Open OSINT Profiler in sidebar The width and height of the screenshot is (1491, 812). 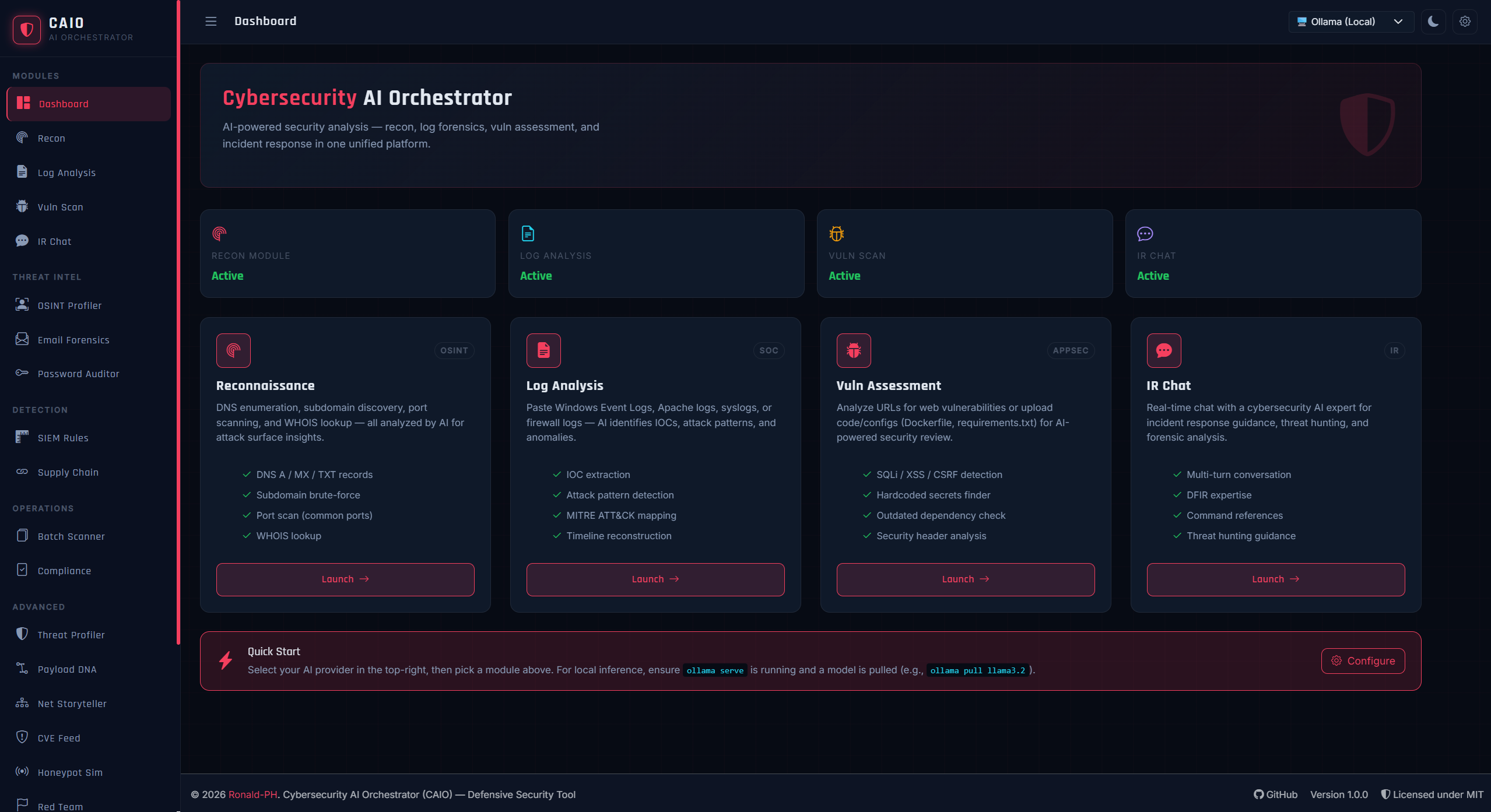click(89, 305)
